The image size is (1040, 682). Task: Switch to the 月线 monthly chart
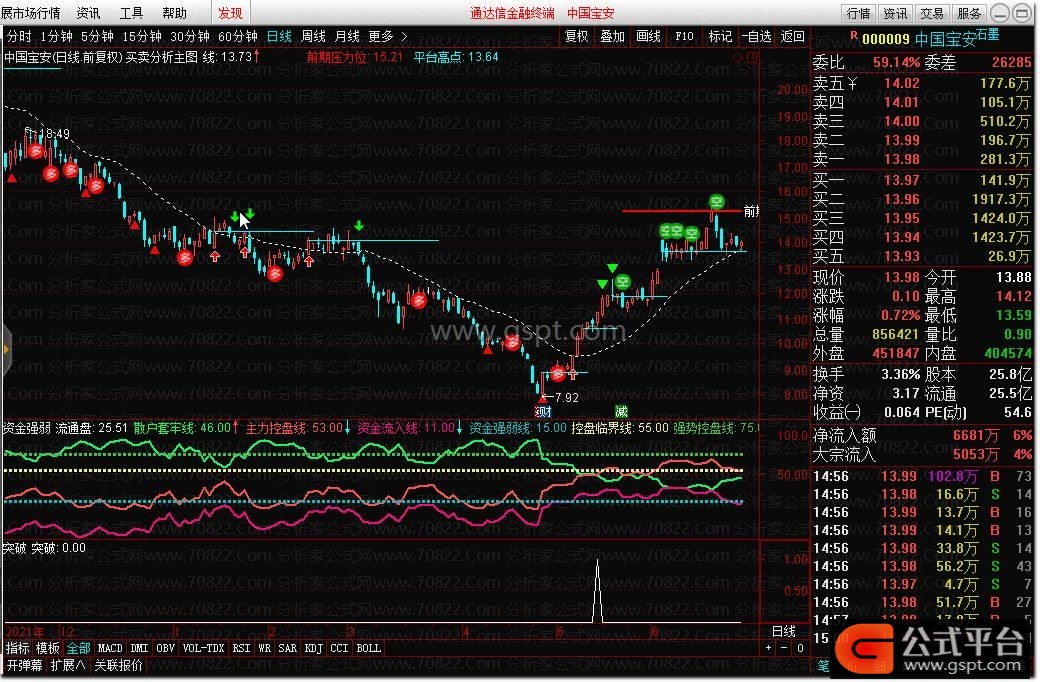point(347,36)
